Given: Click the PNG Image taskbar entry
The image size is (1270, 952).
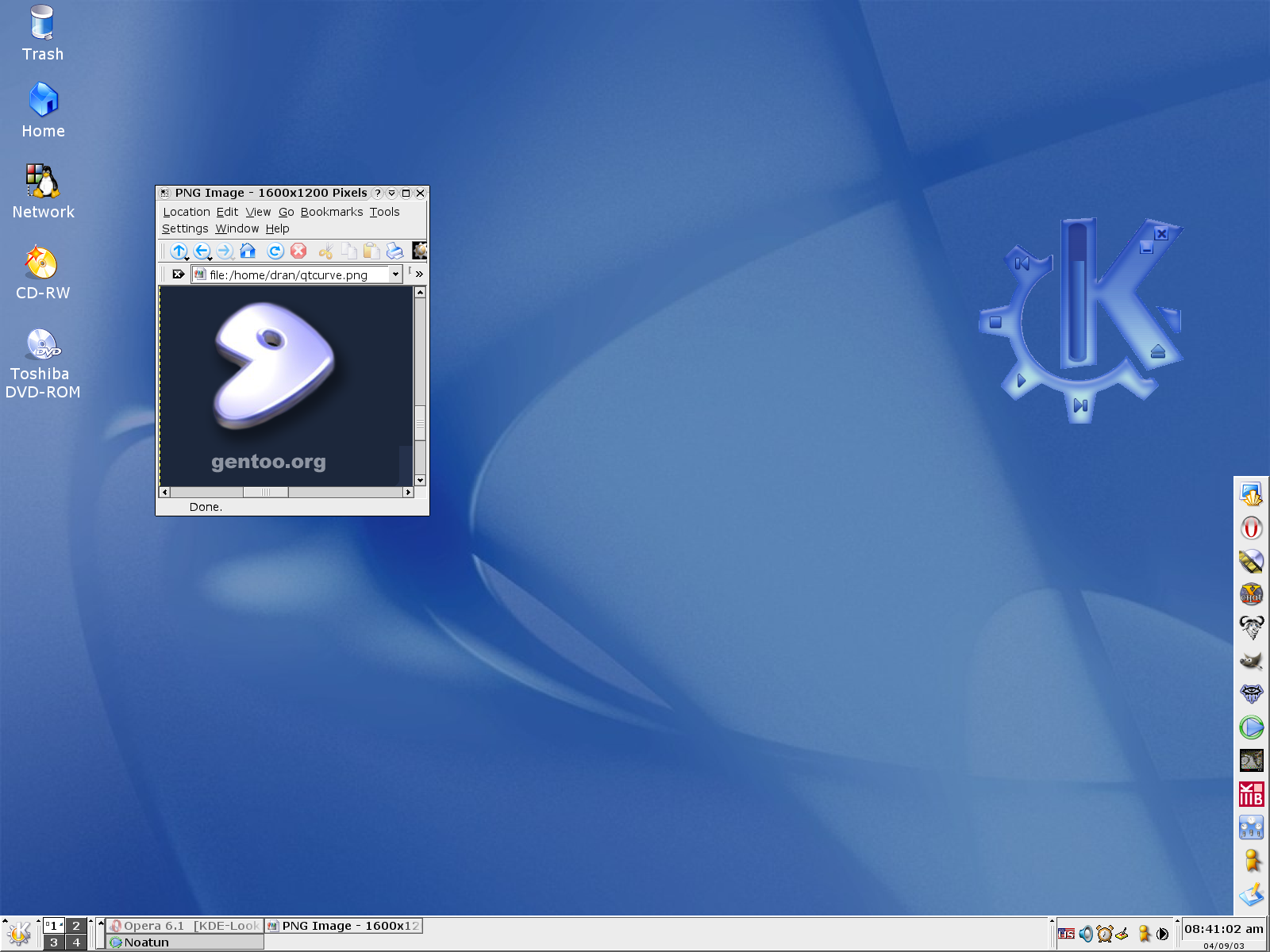Looking at the screenshot, I should 344,926.
